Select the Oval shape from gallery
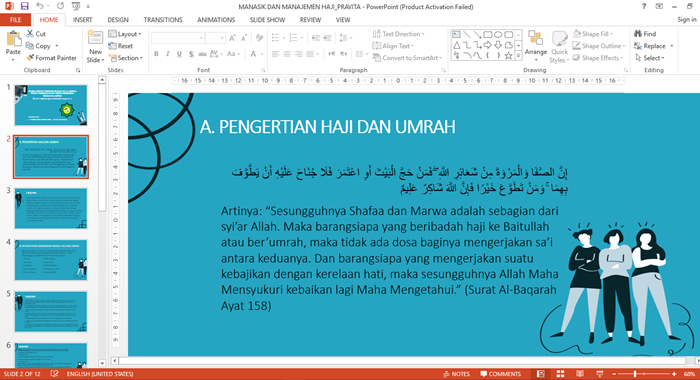 [x=498, y=34]
